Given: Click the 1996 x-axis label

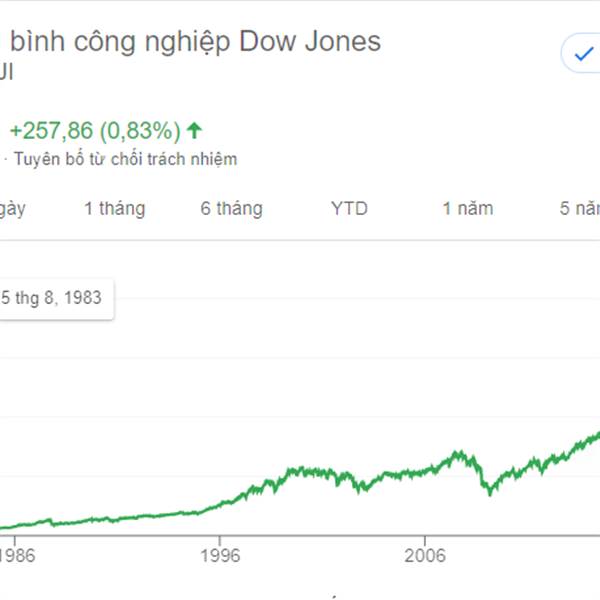Looking at the screenshot, I should [220, 556].
